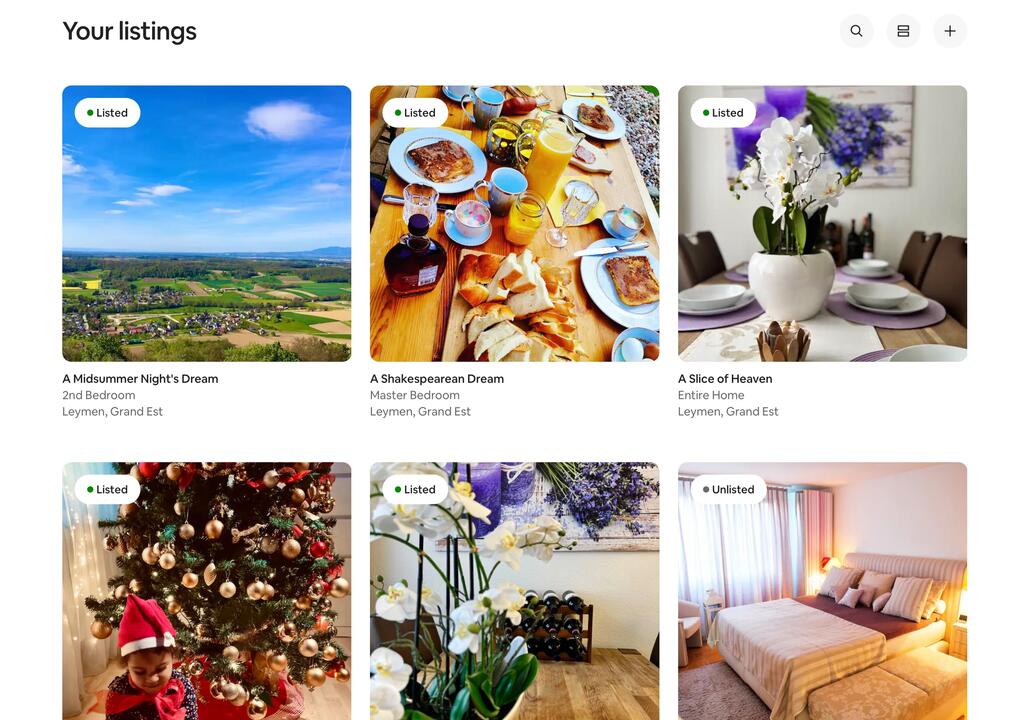Open A Shakespearean Dream title link
Image resolution: width=1024 pixels, height=720 pixels.
click(x=437, y=378)
